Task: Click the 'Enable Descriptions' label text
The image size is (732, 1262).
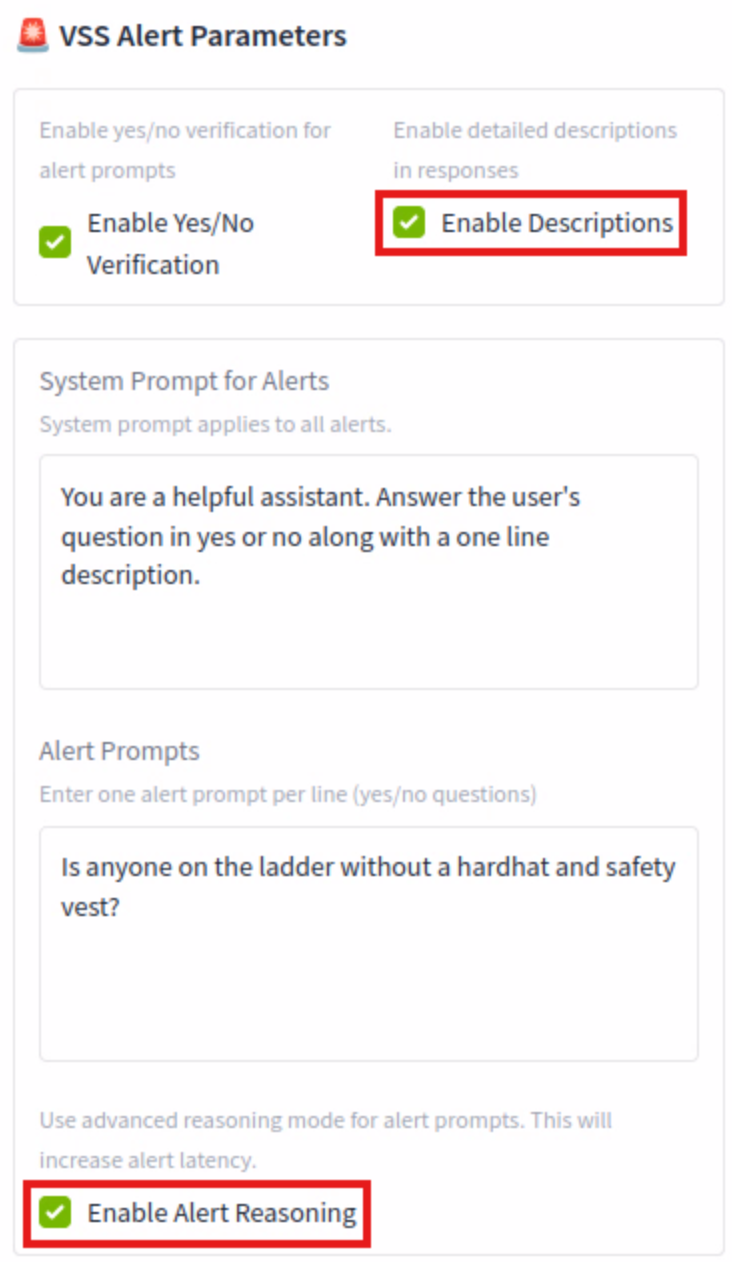Action: click(x=557, y=222)
